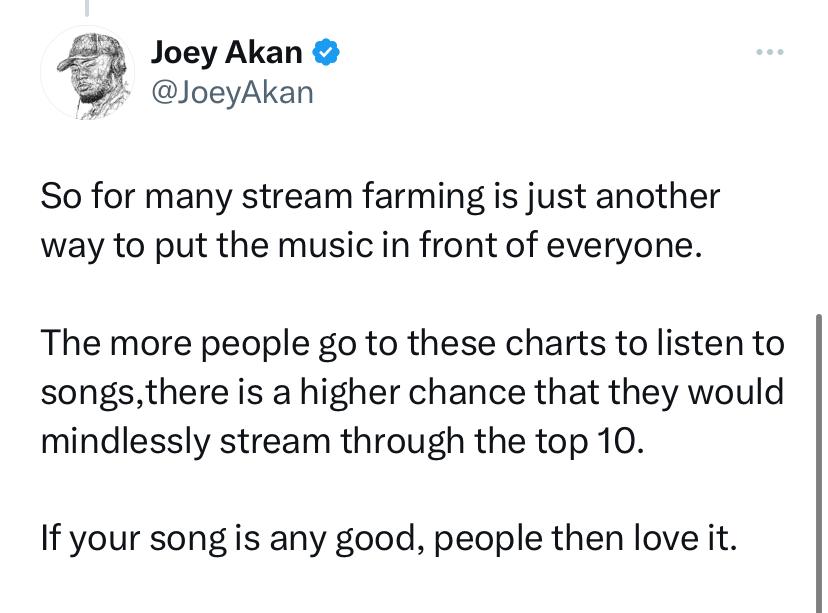Click the word "everyone." in the tweet
Image resolution: width=828 pixels, height=613 pixels.
(x=625, y=248)
